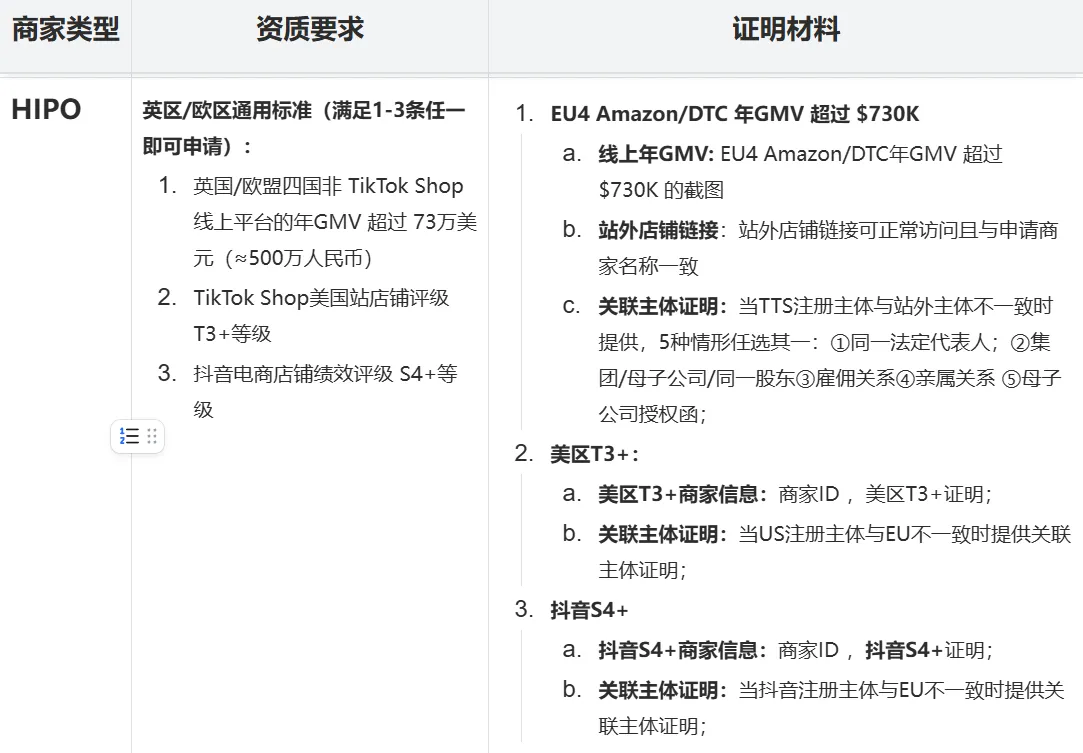
Task: Click requirement item about 年GMV 超过 73万美元
Action: point(335,222)
